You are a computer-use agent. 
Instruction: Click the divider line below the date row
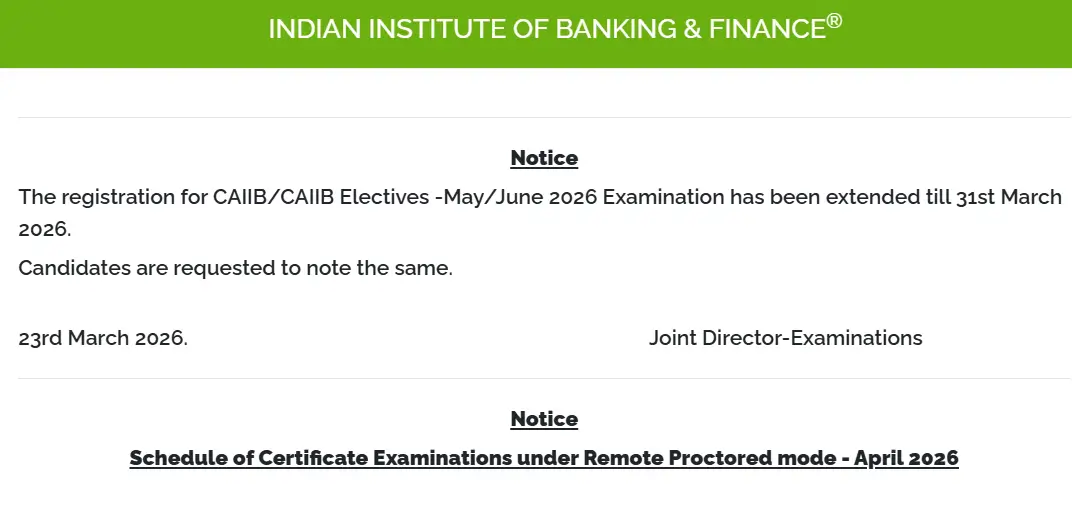click(x=544, y=378)
